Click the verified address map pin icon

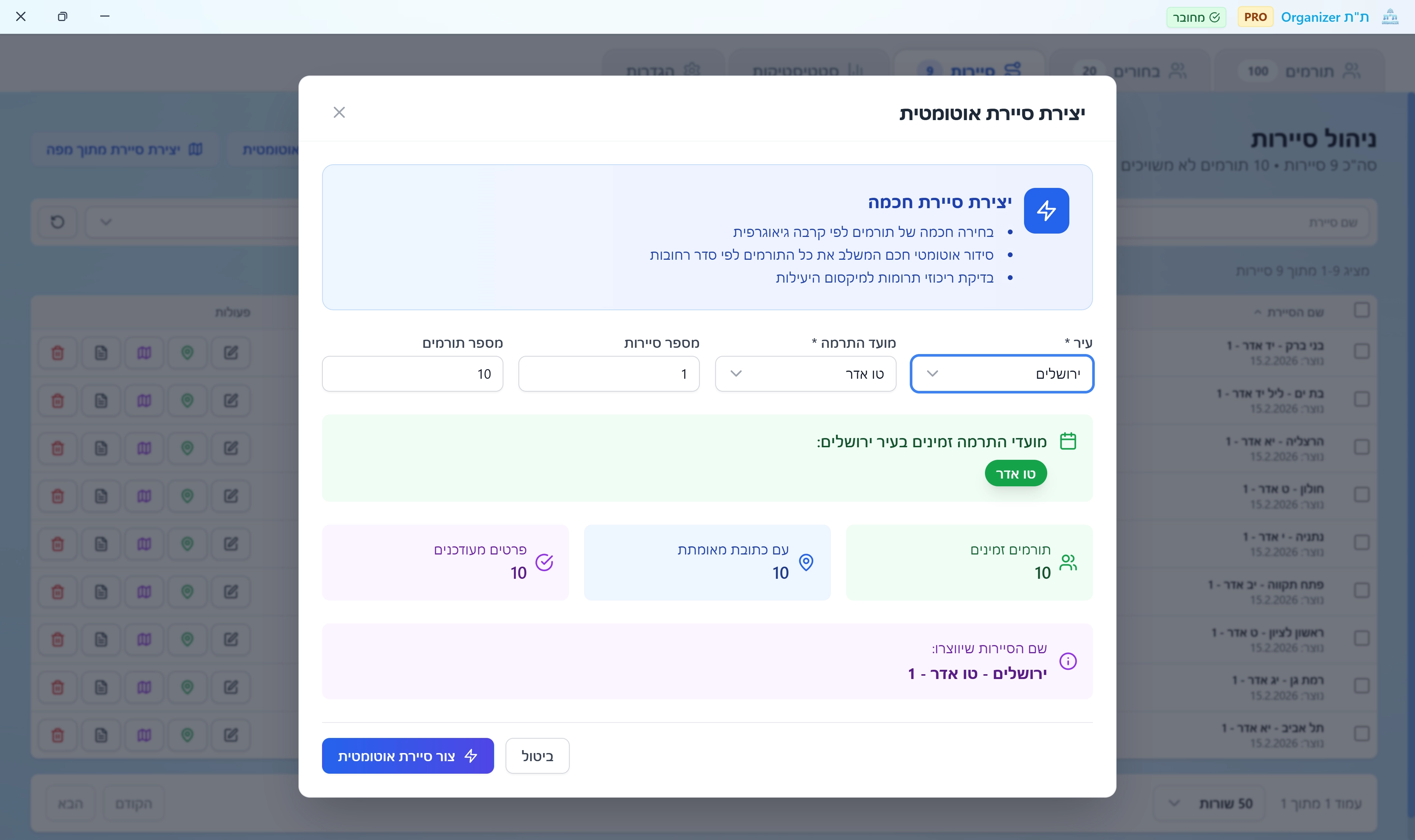tap(806, 562)
